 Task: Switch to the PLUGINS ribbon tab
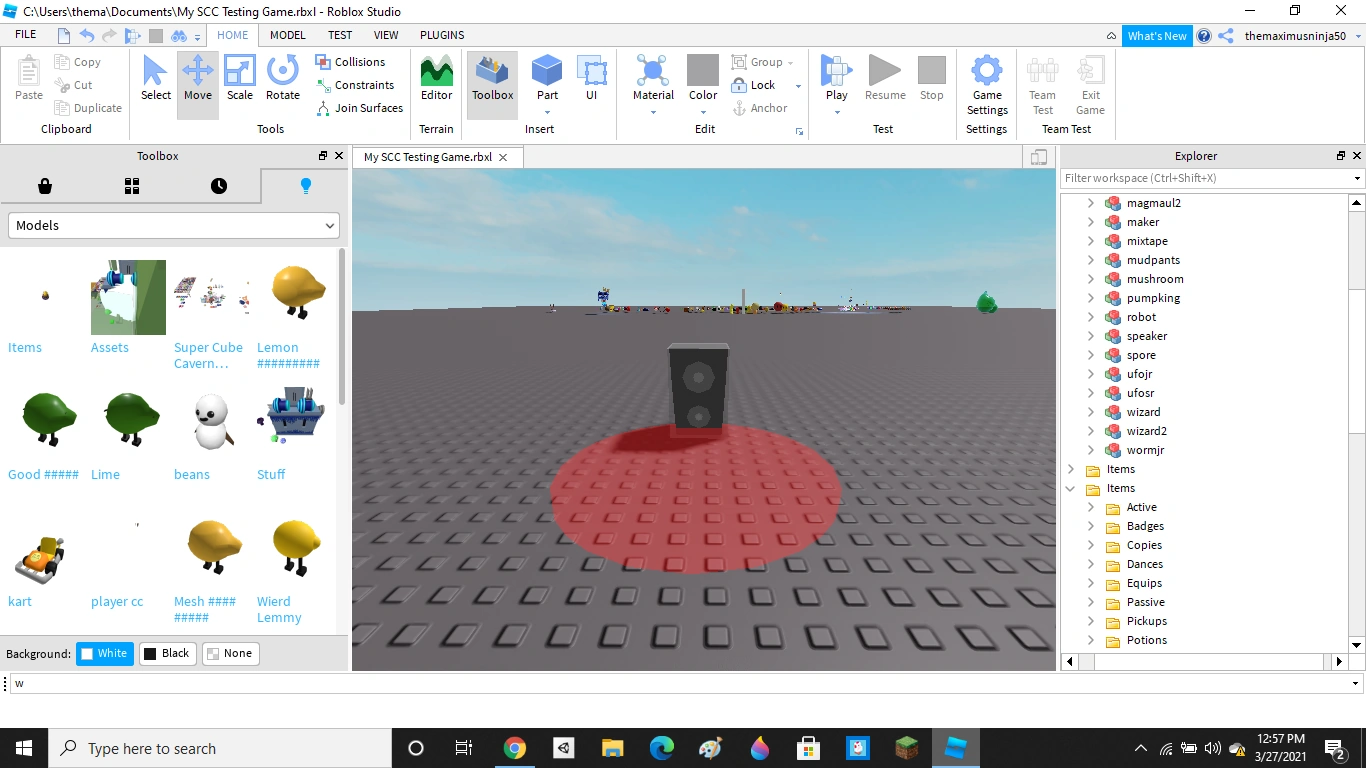(442, 35)
